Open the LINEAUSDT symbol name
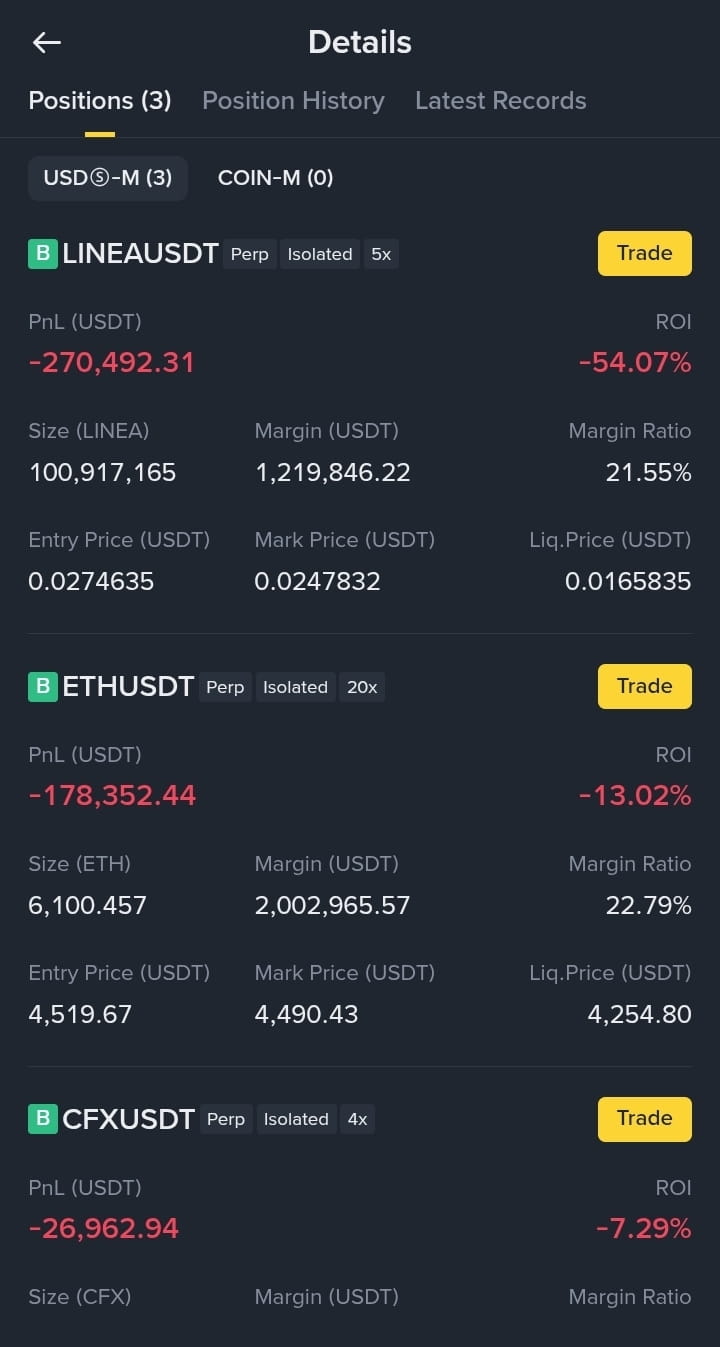The image size is (720, 1347). coord(140,254)
